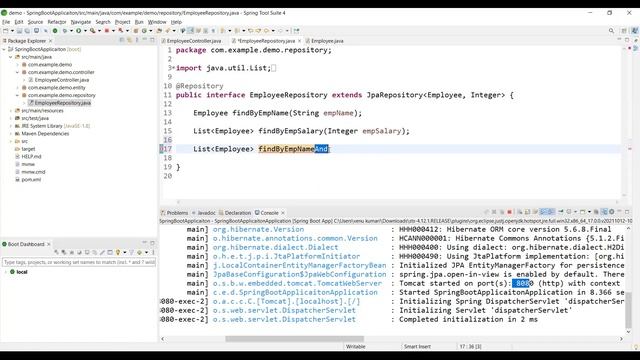
Task: Open the Navigate menu
Action: [x=81, y=22]
